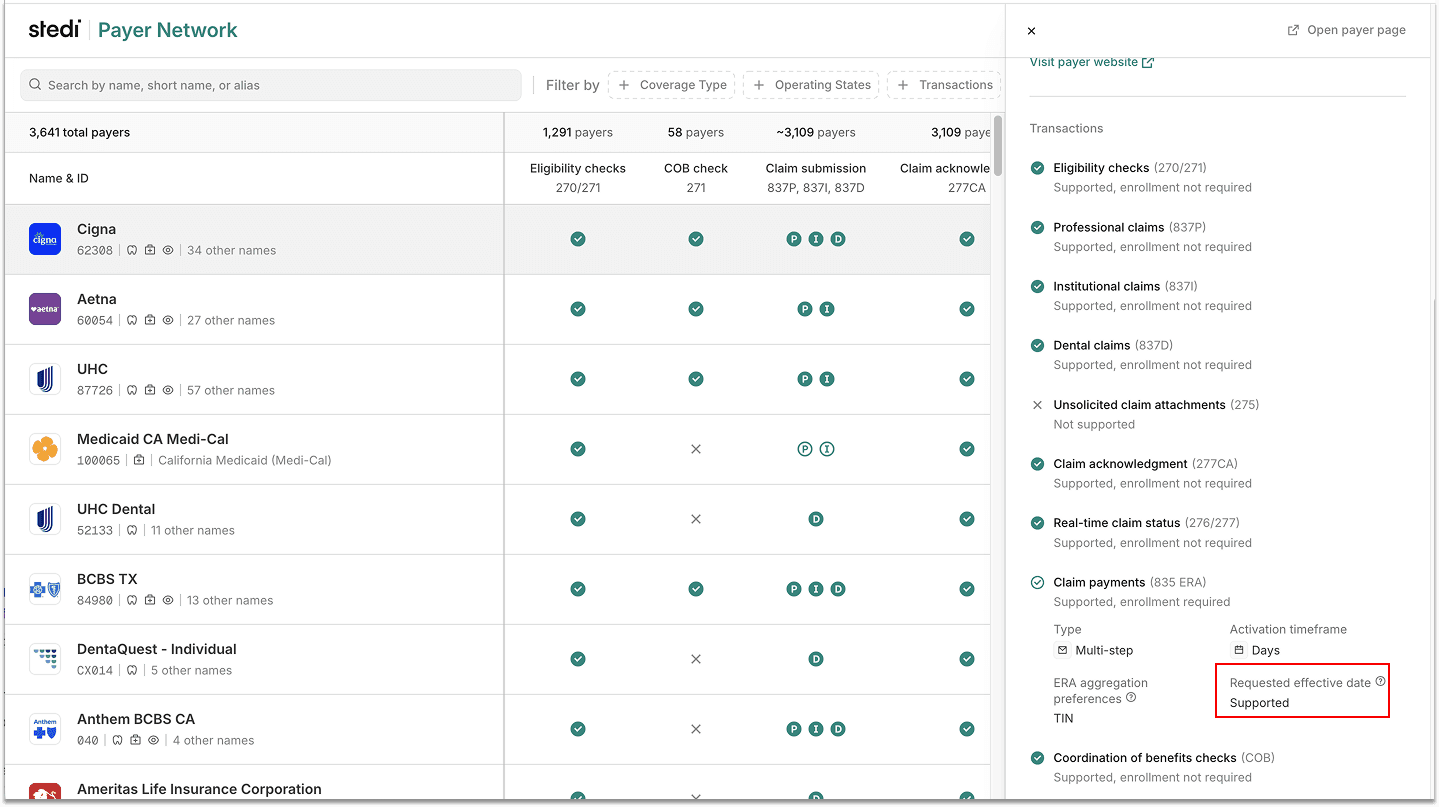Click UHC's medical bag icon

[150, 390]
